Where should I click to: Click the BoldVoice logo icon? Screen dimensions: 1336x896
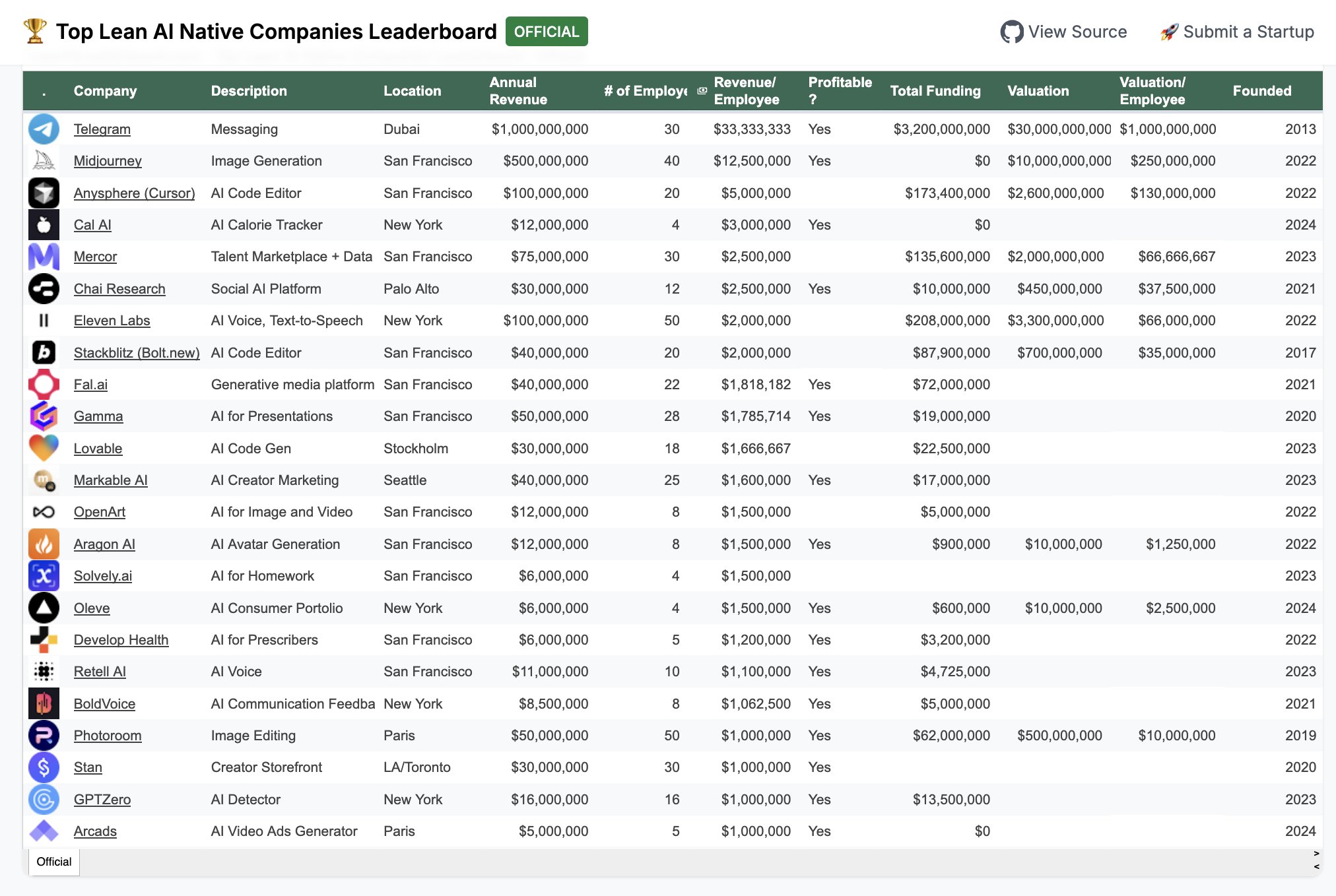[x=44, y=704]
